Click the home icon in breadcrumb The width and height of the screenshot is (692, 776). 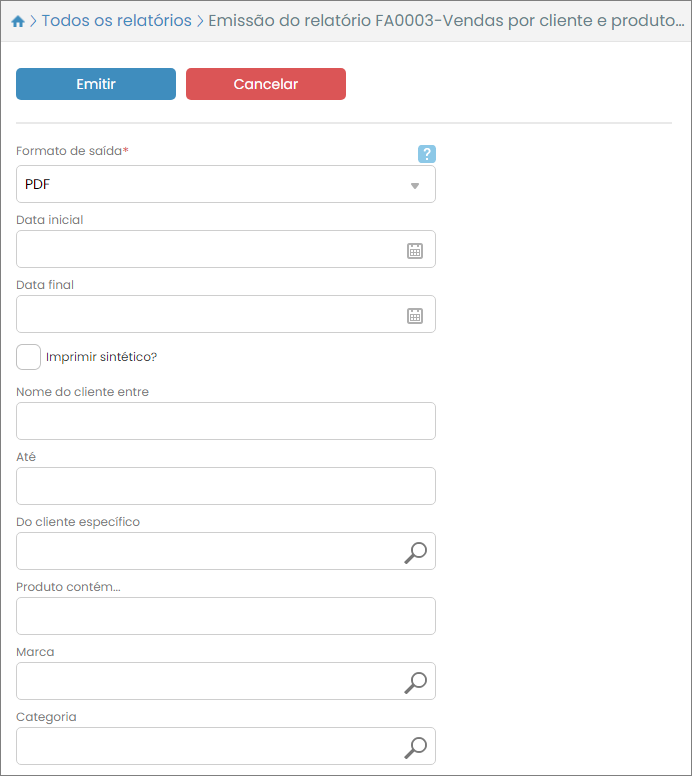(18, 21)
